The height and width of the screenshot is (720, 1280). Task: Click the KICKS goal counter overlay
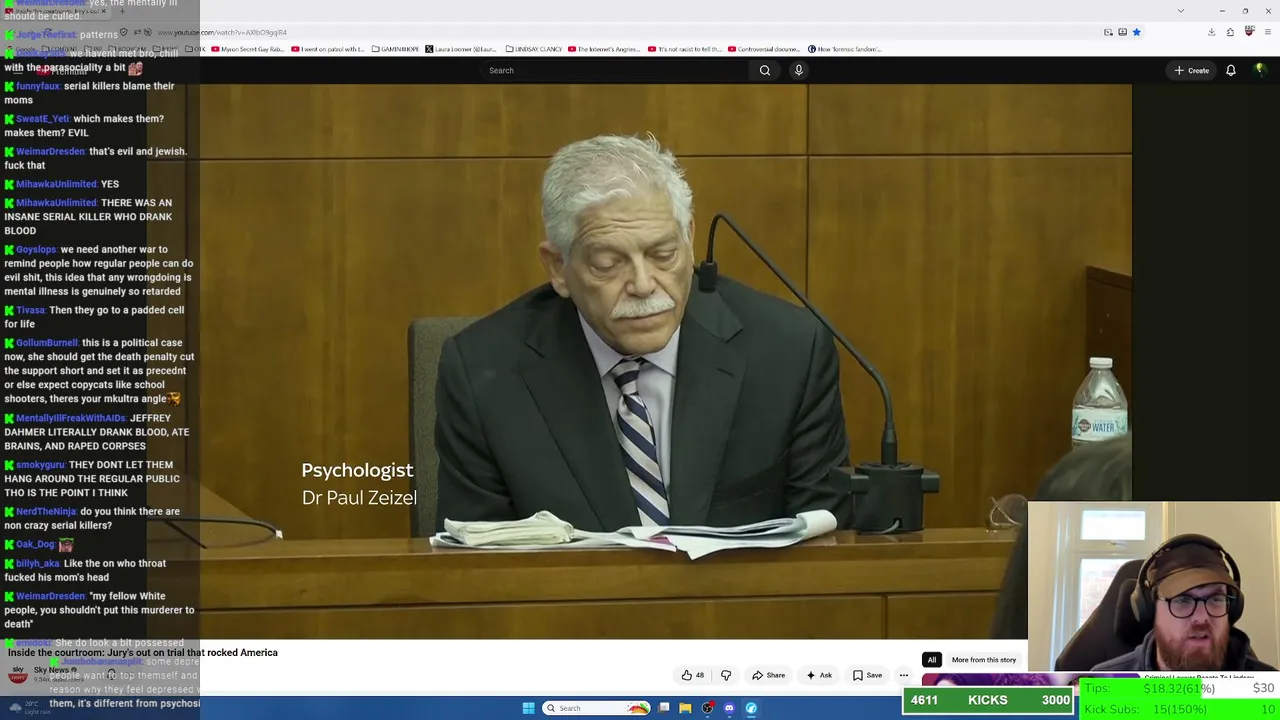click(x=989, y=700)
